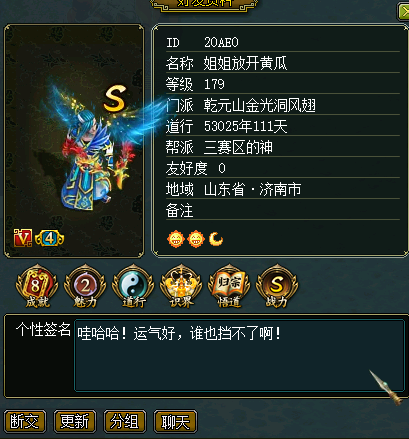Open the 识界 badge
This screenshot has height=439, width=409.
pos(181,286)
